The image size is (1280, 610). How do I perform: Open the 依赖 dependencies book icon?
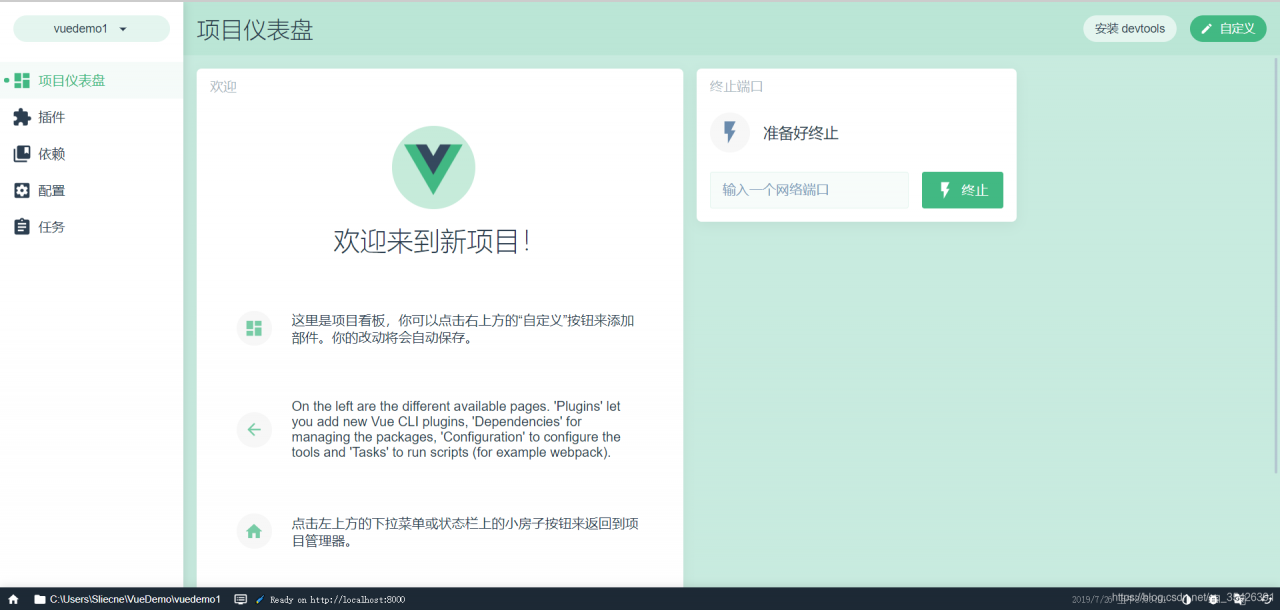point(22,154)
